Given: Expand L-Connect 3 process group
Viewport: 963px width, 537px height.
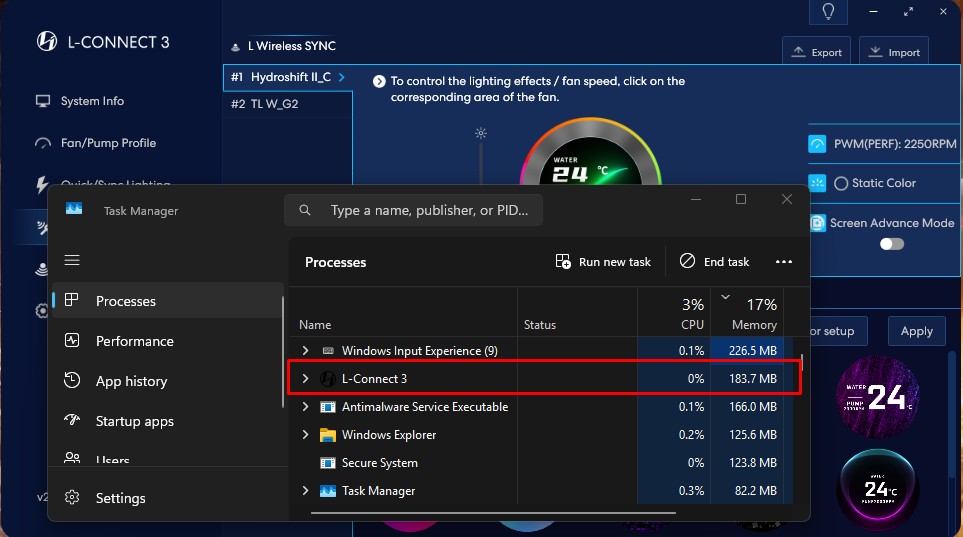Looking at the screenshot, I should (x=305, y=378).
